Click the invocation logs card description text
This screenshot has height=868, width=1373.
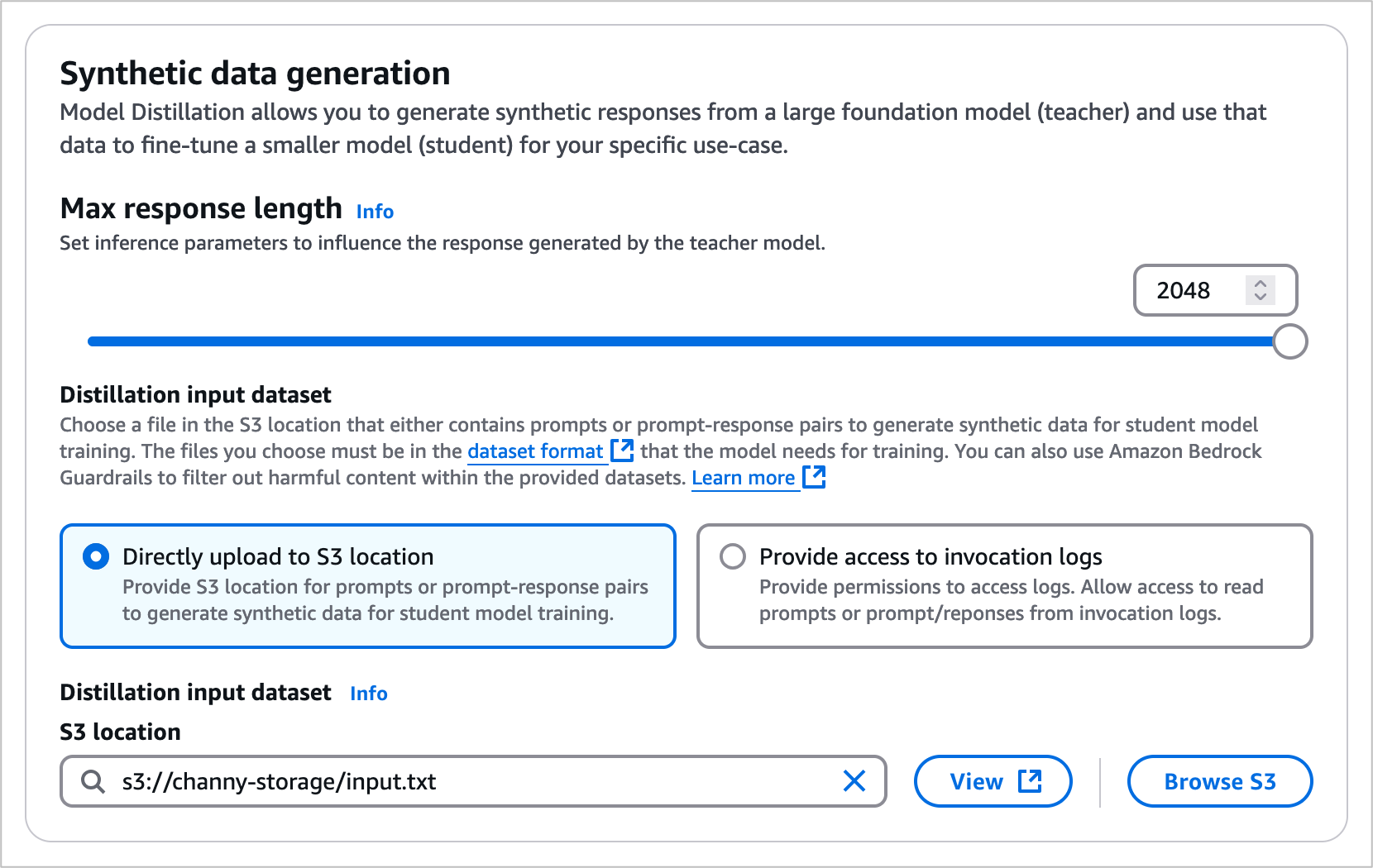point(1011,600)
